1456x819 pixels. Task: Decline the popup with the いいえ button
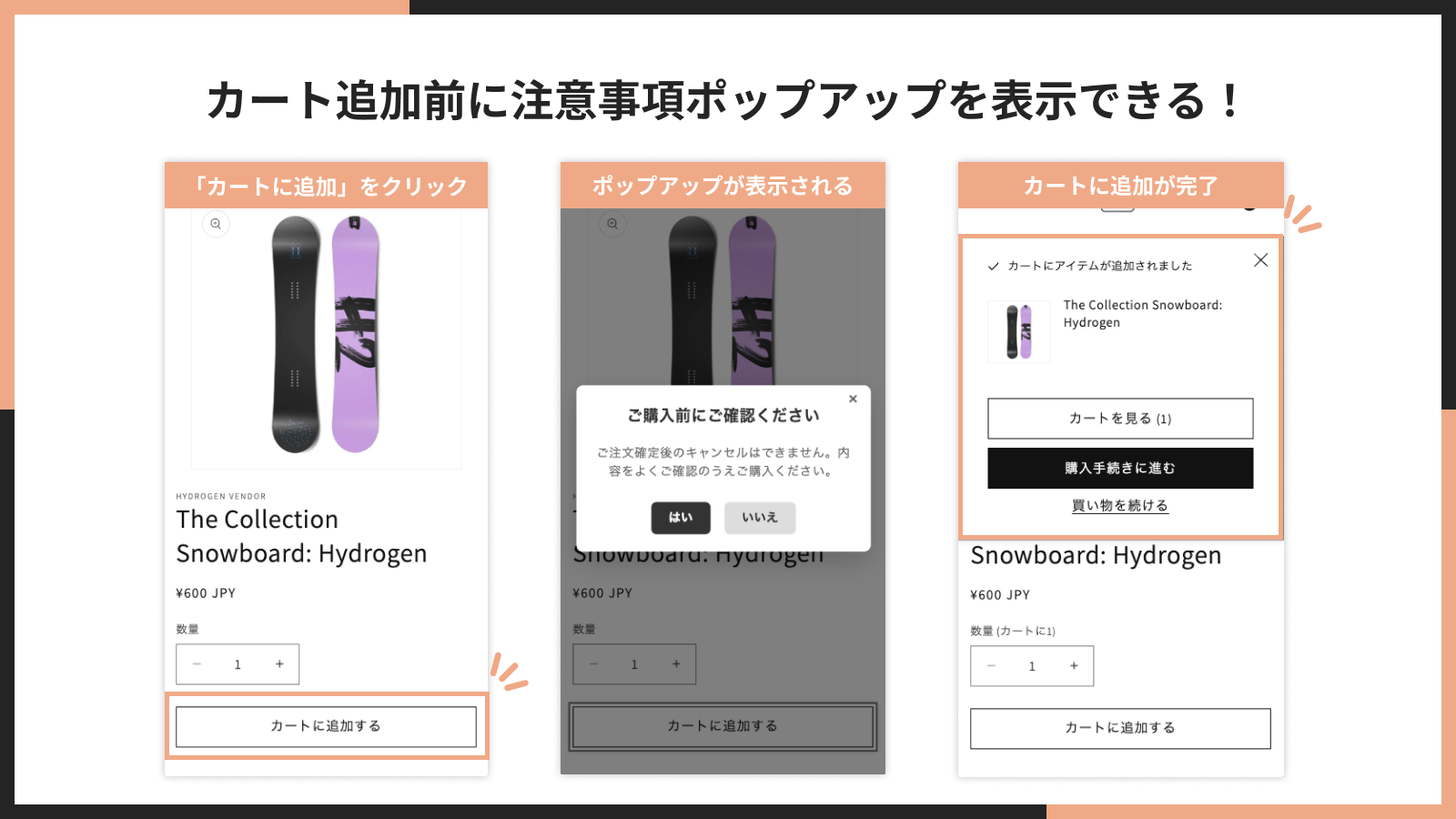tap(760, 518)
